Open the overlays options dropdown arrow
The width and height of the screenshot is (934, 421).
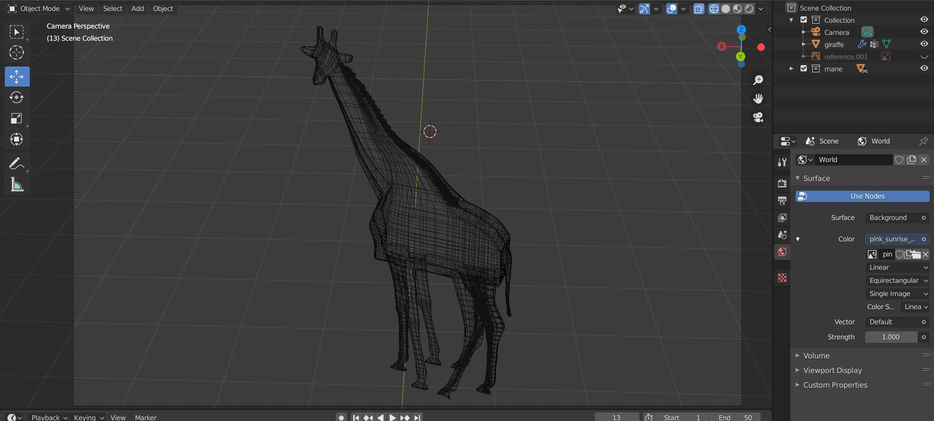tap(683, 9)
